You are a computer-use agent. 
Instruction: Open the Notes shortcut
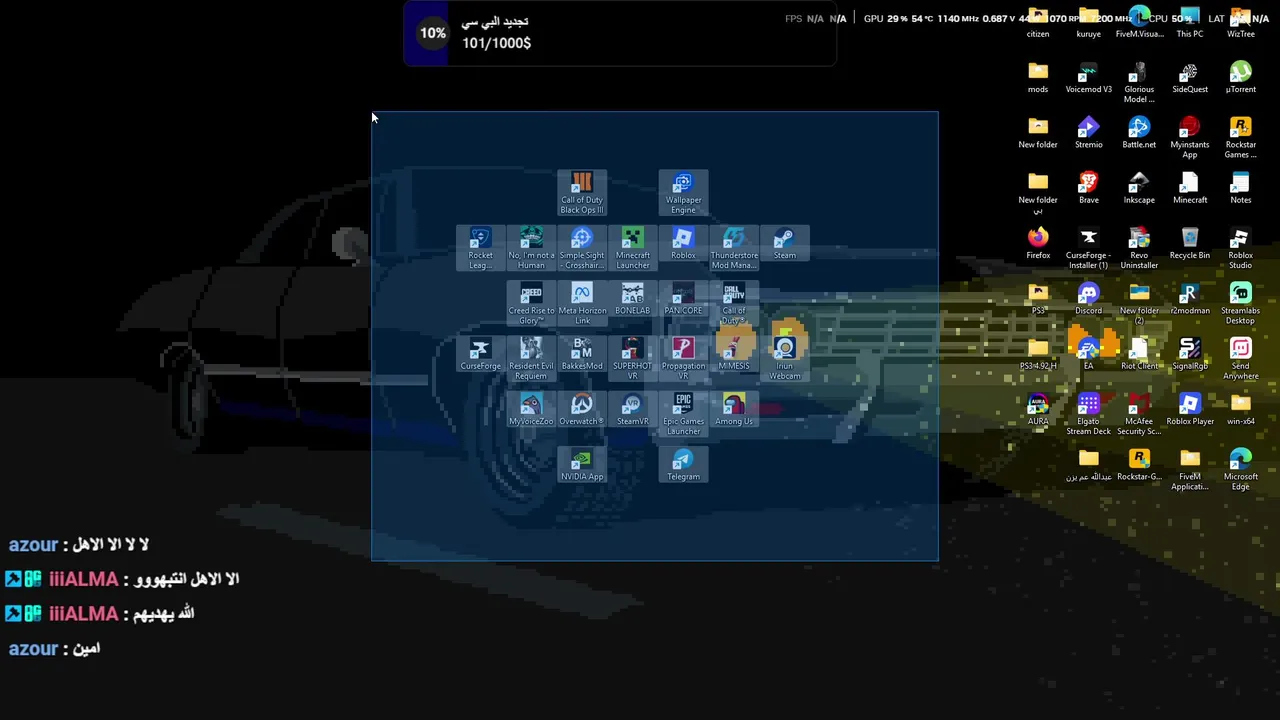point(1240,188)
